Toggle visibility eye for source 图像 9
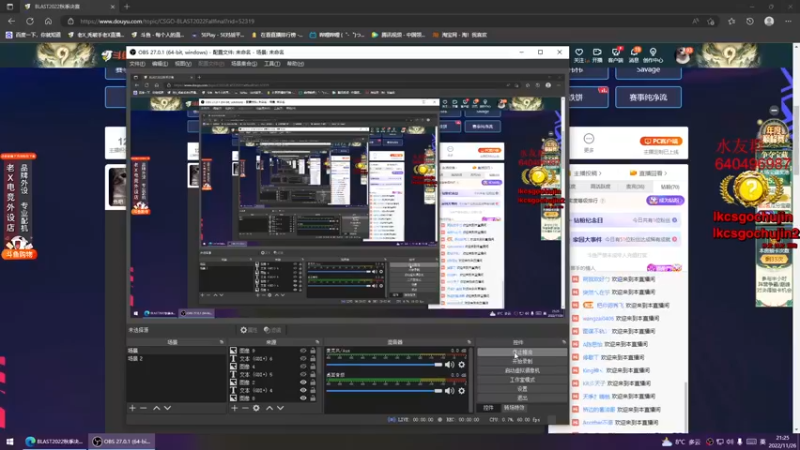The image size is (800, 450). (303, 351)
